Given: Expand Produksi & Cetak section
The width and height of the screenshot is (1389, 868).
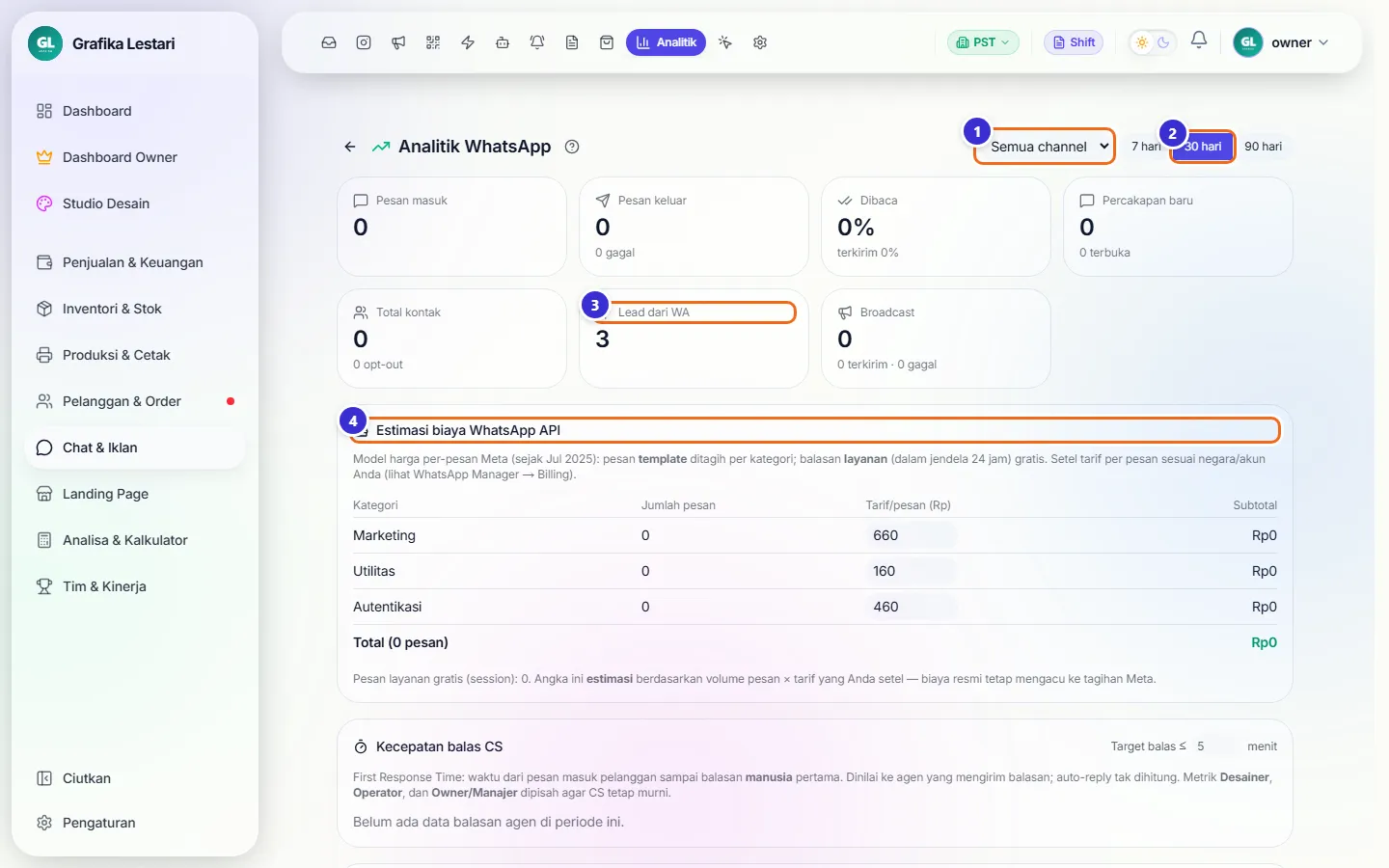Looking at the screenshot, I should [x=135, y=355].
